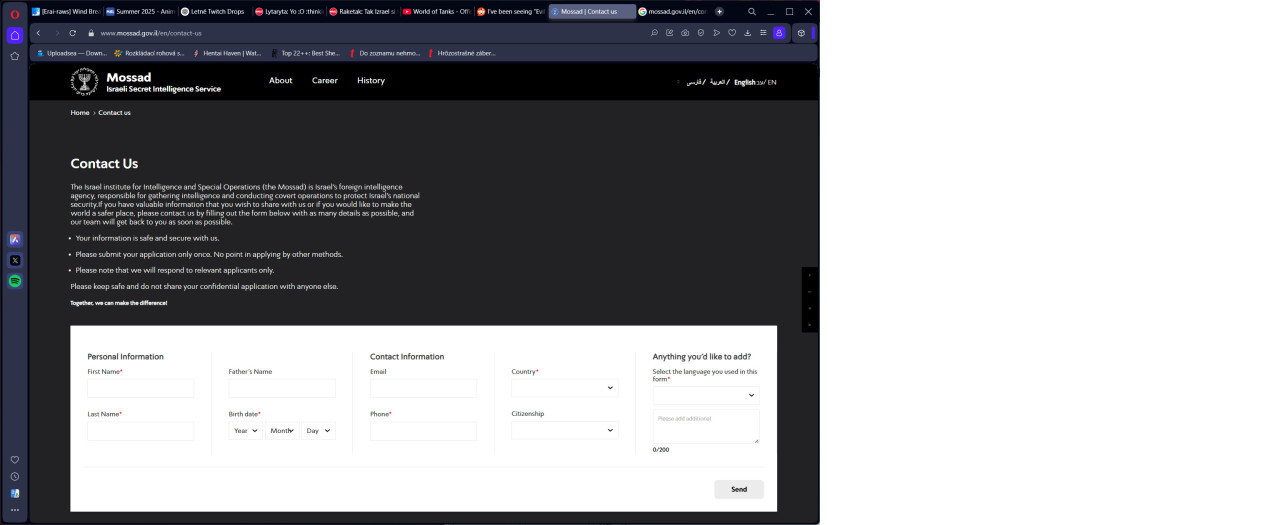Open the extensions cube icon

(x=801, y=33)
